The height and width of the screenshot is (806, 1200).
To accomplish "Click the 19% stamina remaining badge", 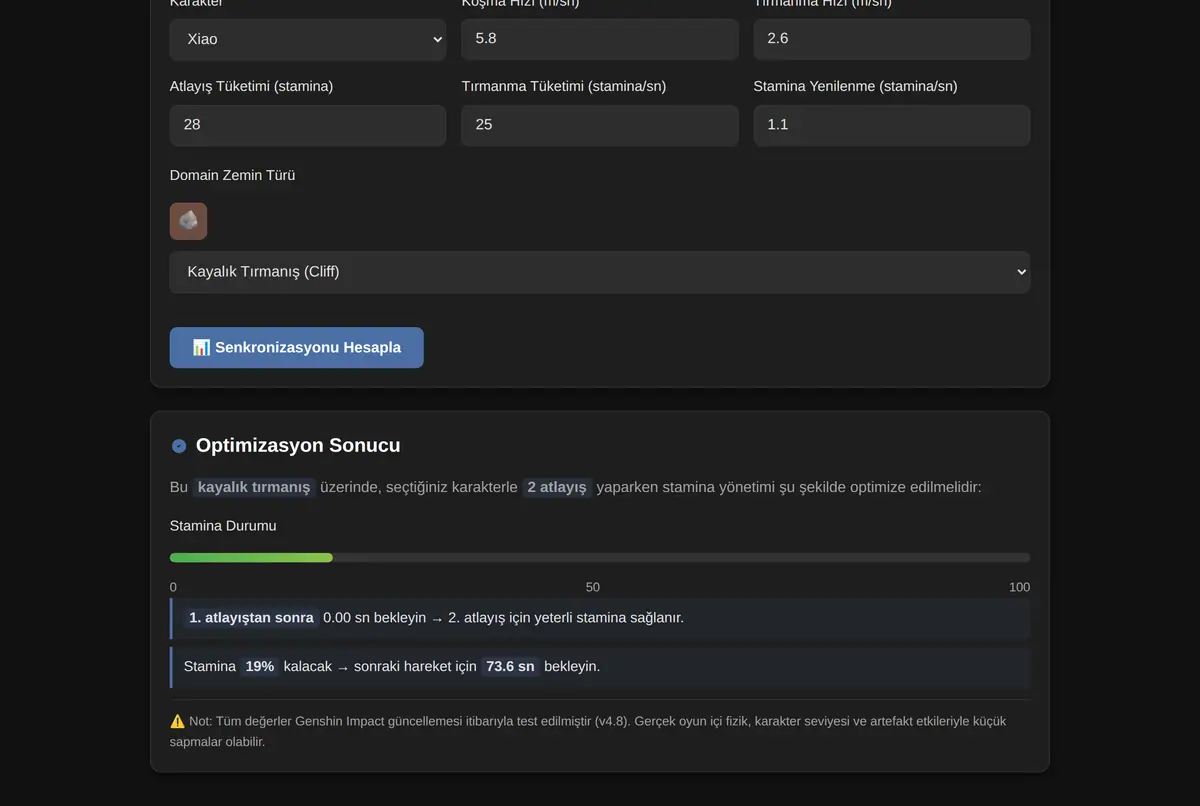I will pyautogui.click(x=260, y=666).
